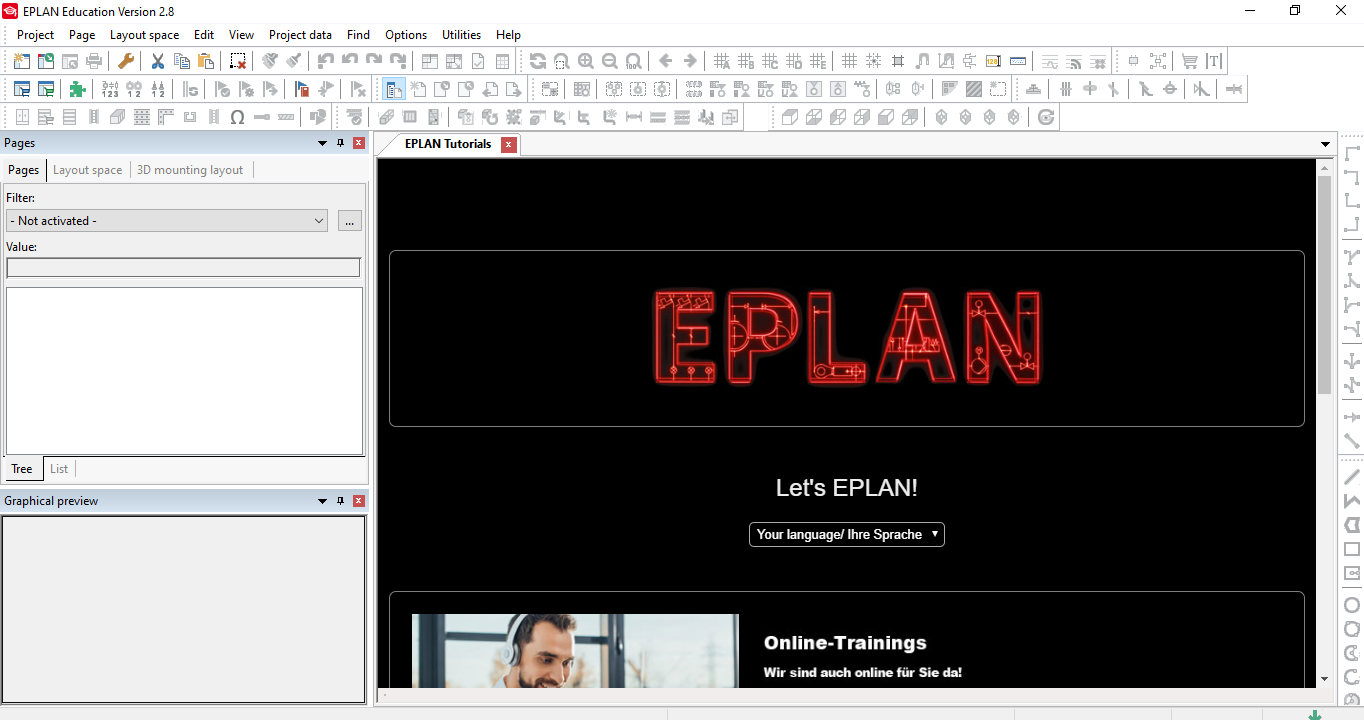Click the refresh view icon
Viewport: 1364px width, 720px height.
pyautogui.click(x=538, y=61)
